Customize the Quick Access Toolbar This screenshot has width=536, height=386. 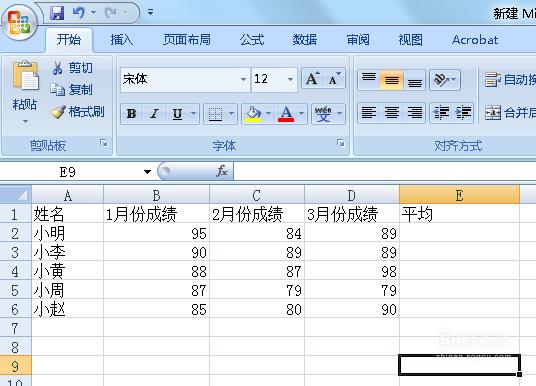point(150,13)
